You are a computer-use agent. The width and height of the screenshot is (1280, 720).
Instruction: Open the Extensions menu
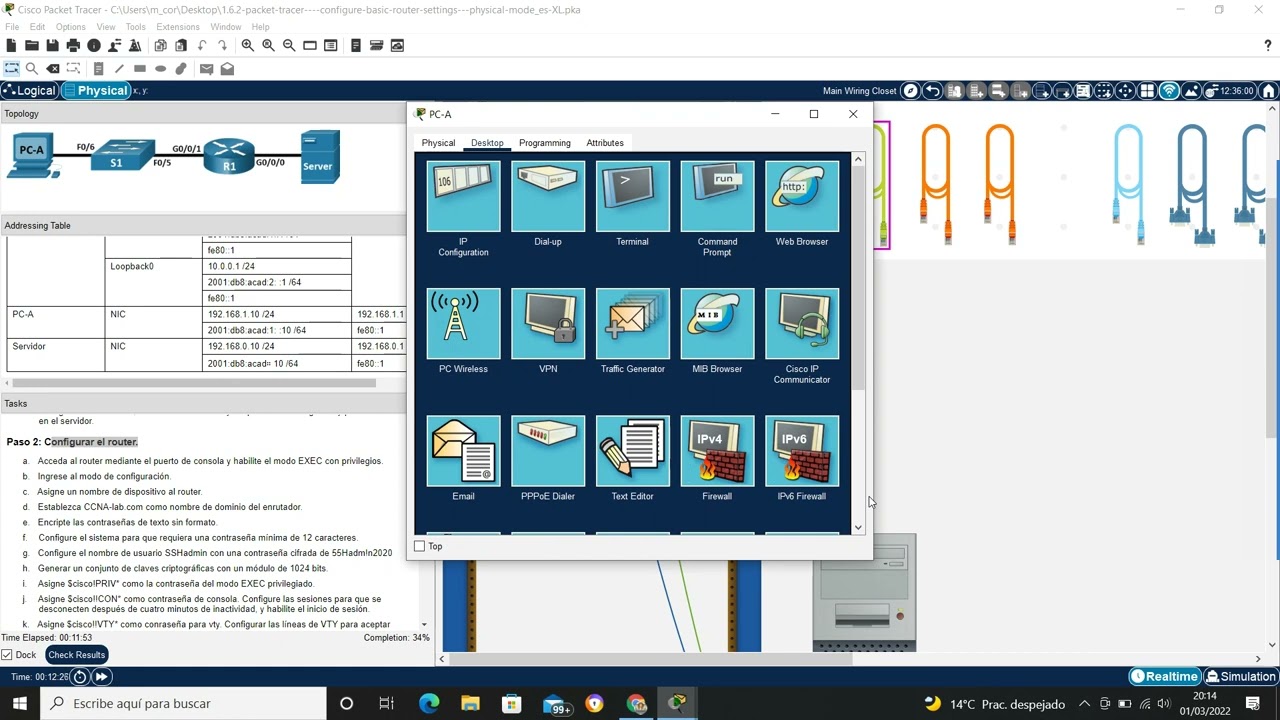click(x=178, y=27)
